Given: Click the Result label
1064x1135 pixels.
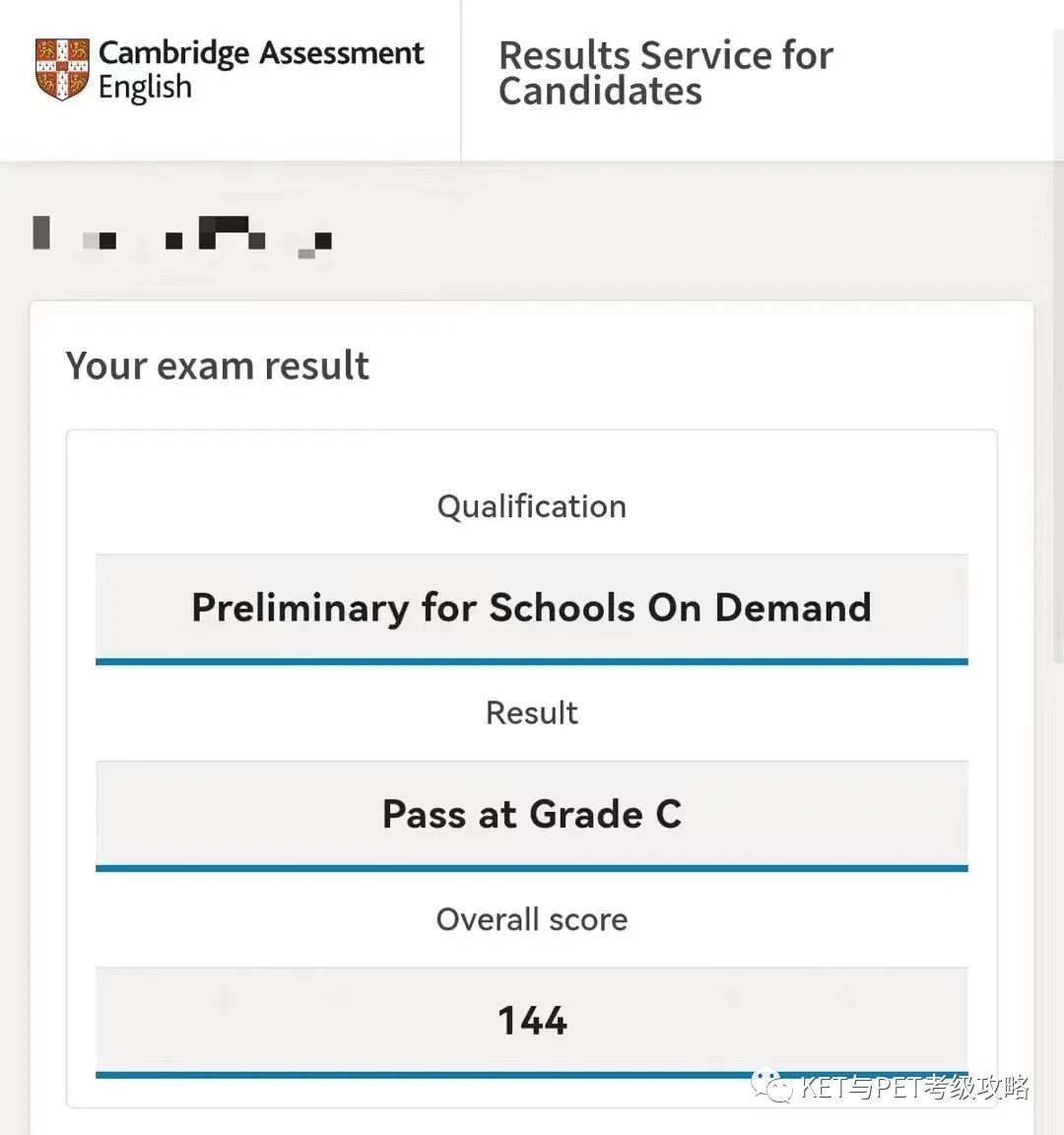Looking at the screenshot, I should tap(532, 713).
